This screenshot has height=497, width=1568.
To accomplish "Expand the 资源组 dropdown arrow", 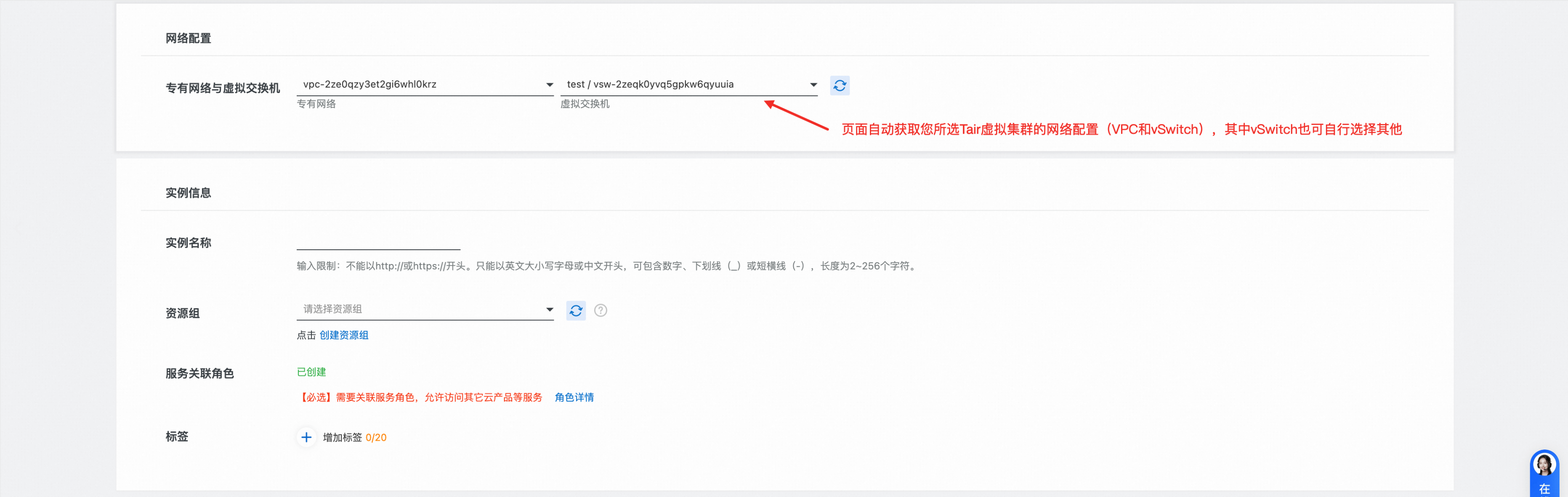I will pyautogui.click(x=549, y=309).
